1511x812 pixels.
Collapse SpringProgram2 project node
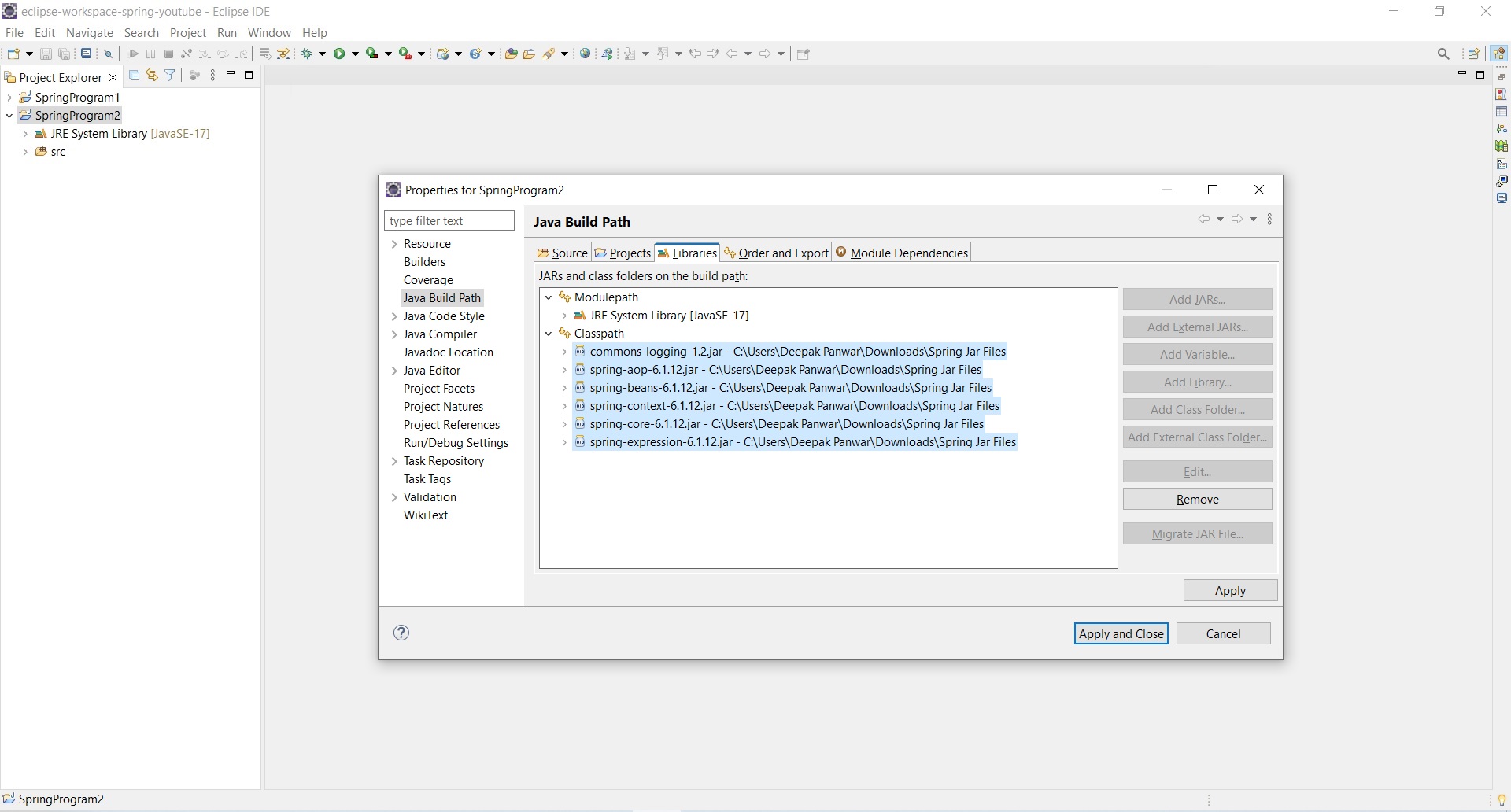tap(9, 116)
